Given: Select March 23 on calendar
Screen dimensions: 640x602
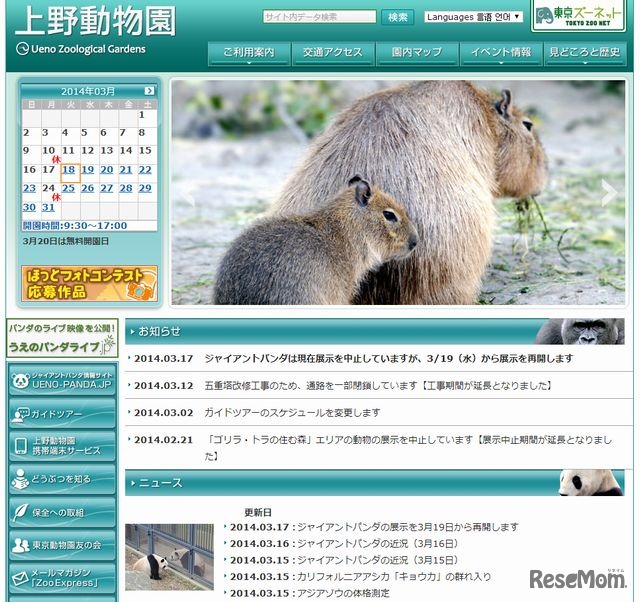Looking at the screenshot, I should click(x=29, y=188).
